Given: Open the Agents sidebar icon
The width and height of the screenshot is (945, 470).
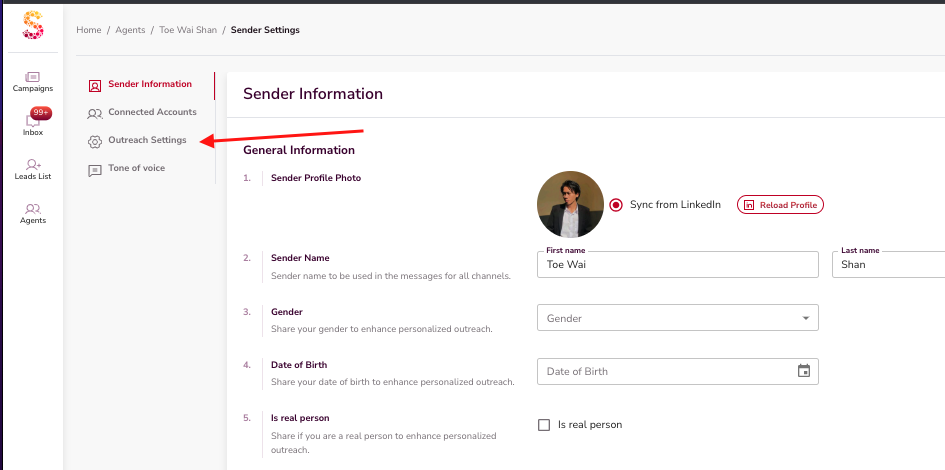Looking at the screenshot, I should tap(33, 209).
